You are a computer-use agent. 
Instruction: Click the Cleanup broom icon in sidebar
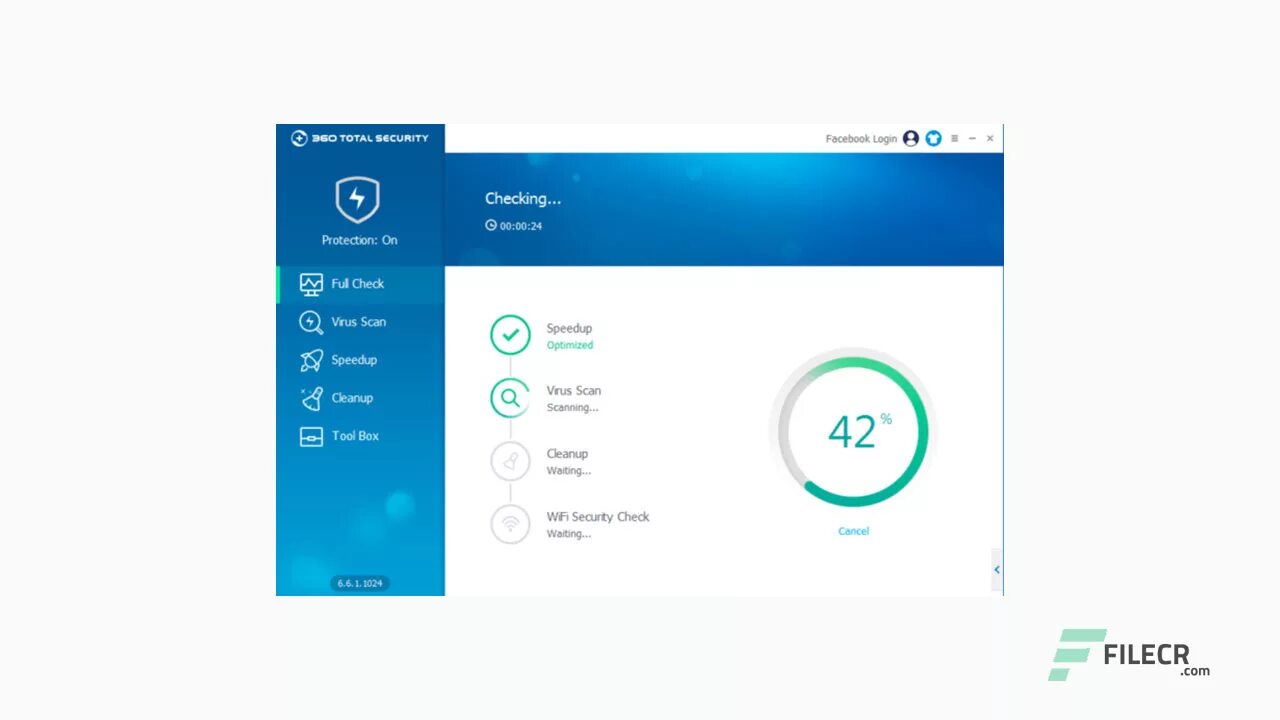pos(311,398)
